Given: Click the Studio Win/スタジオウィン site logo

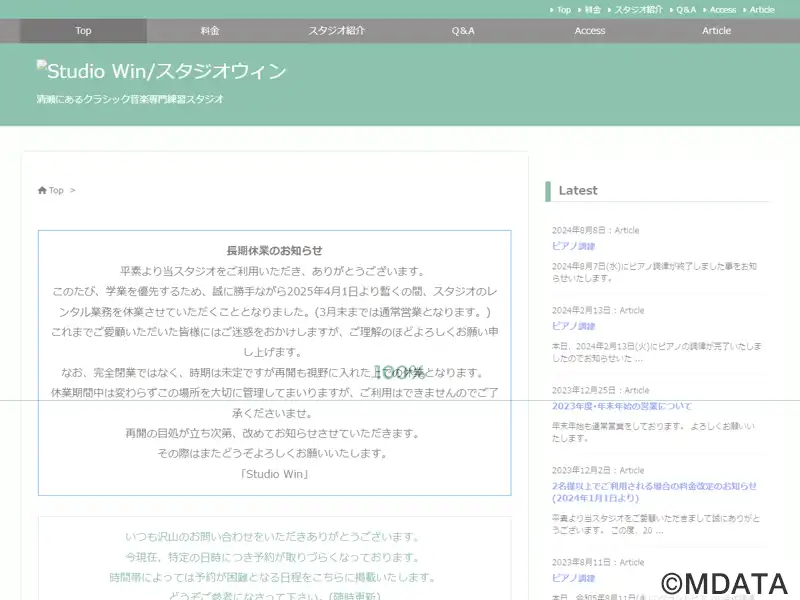Looking at the screenshot, I should [161, 71].
